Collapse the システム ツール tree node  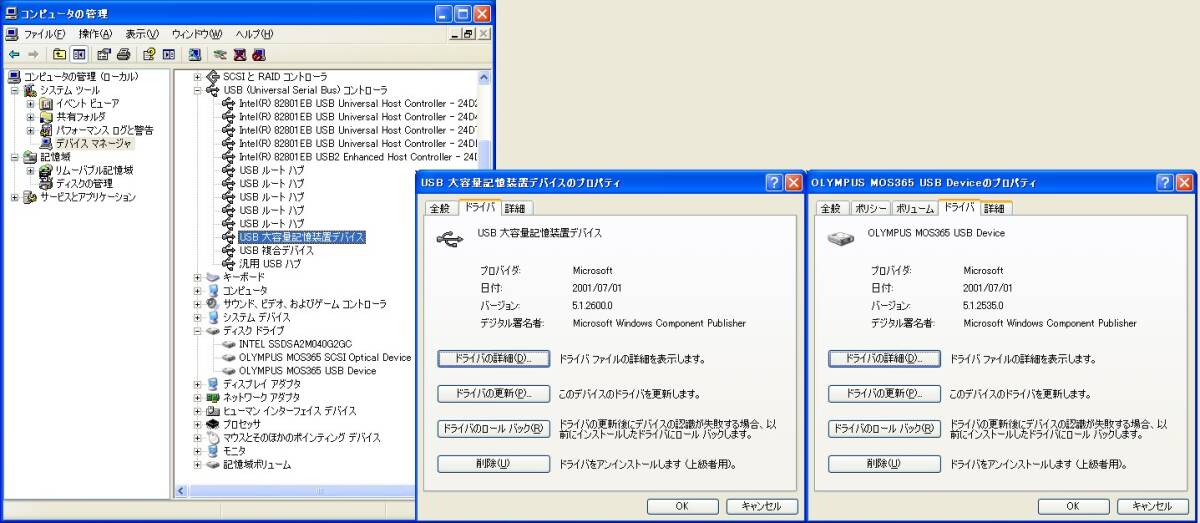coord(15,90)
